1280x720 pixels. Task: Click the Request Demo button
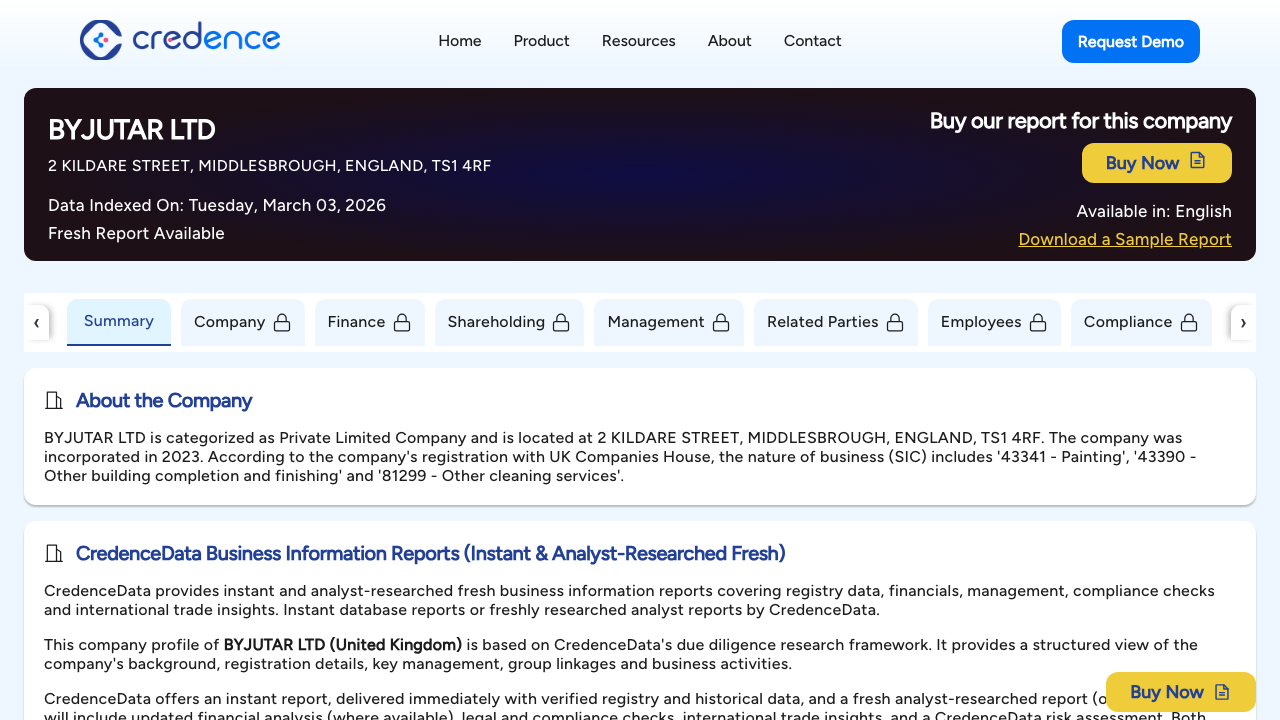[x=1130, y=41]
